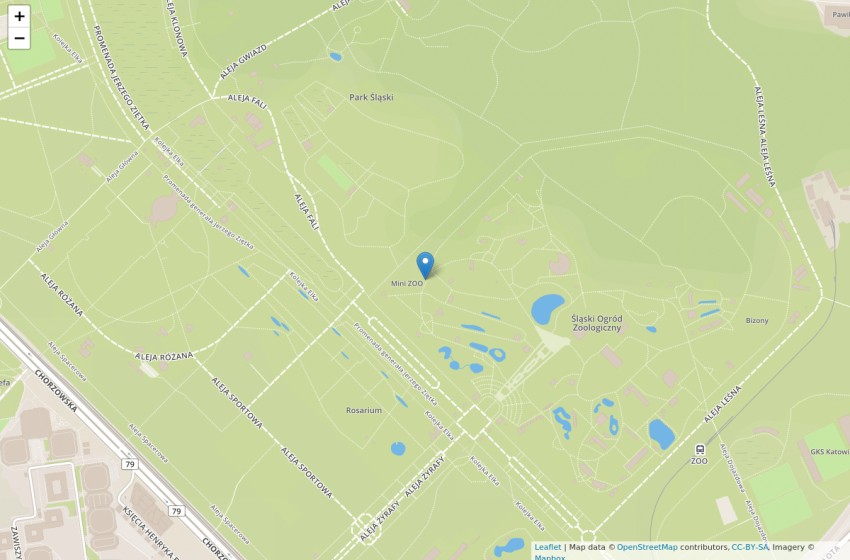Open the Leaflet attribution link
The height and width of the screenshot is (560, 850).
pyautogui.click(x=548, y=547)
